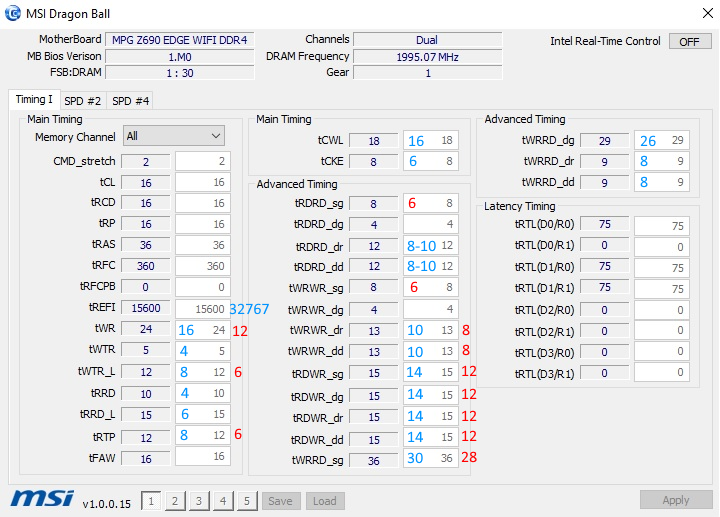The height and width of the screenshot is (517, 720).
Task: Click the DRAM Frequency value '1995.07 MHz'
Action: (x=428, y=57)
